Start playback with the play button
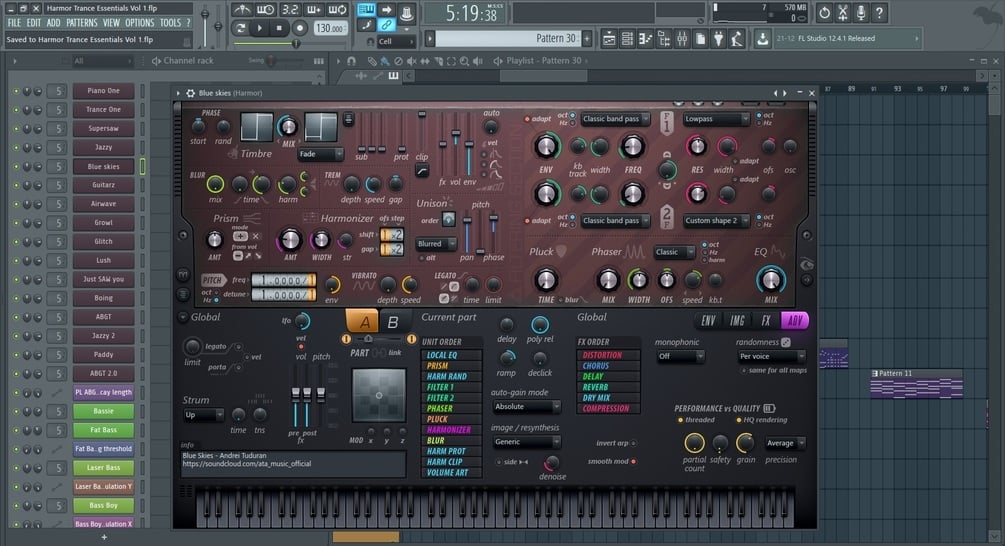 (260, 28)
